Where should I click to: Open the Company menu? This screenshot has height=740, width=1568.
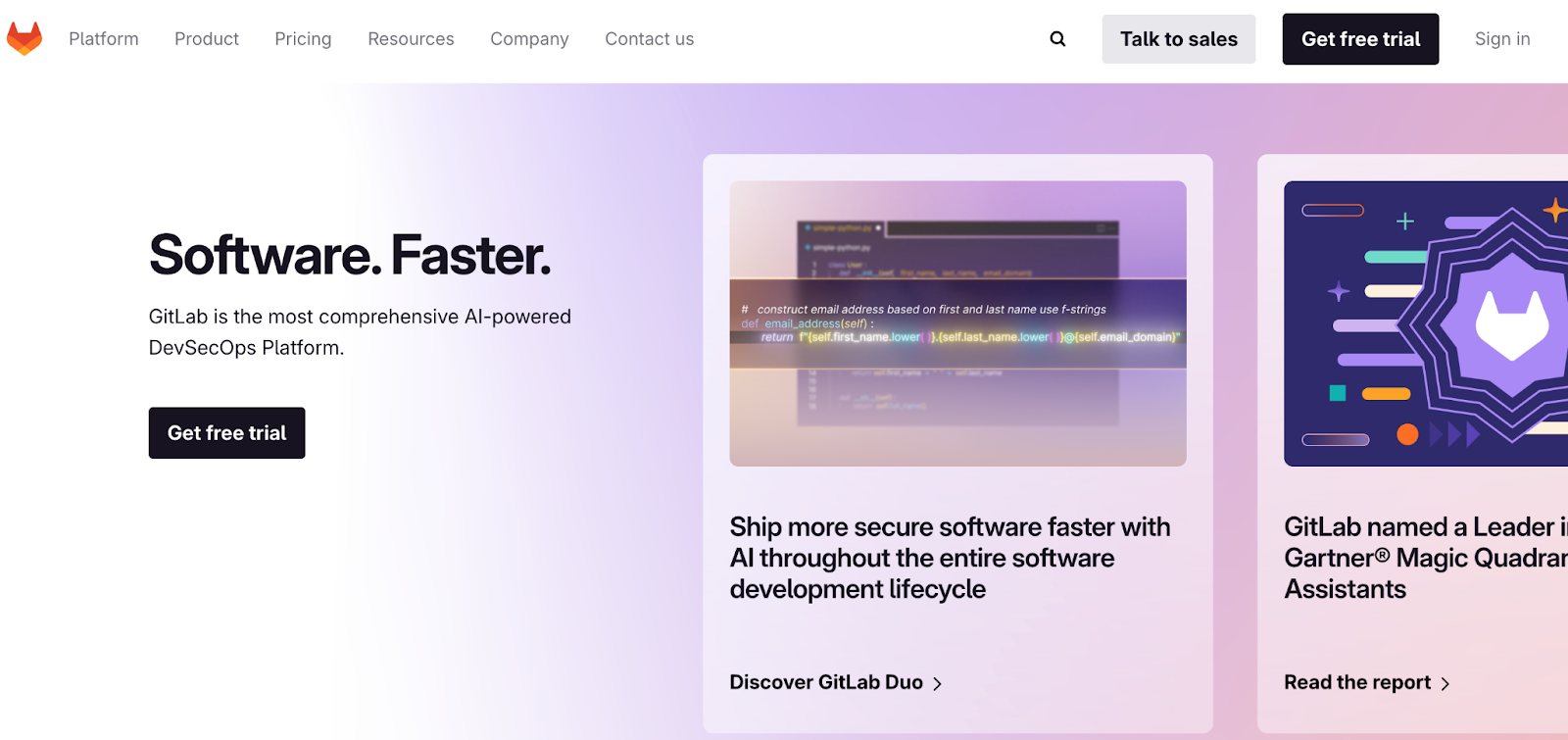[x=529, y=39]
